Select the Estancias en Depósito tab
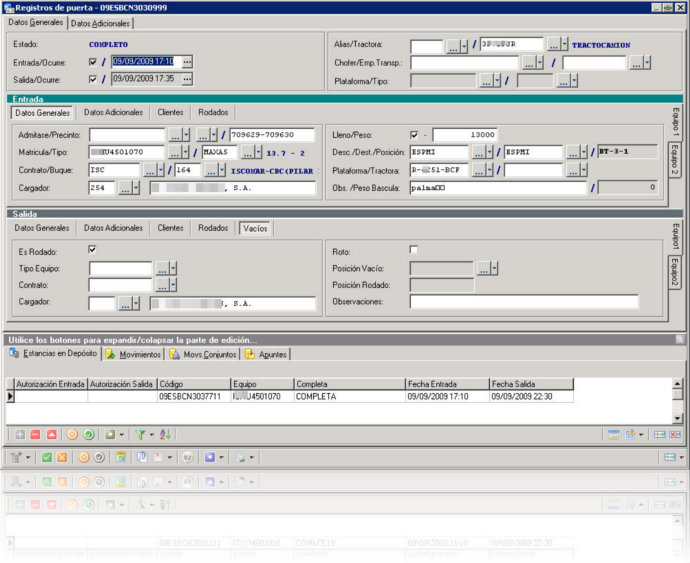Image resolution: width=690 pixels, height=563 pixels. (x=54, y=353)
